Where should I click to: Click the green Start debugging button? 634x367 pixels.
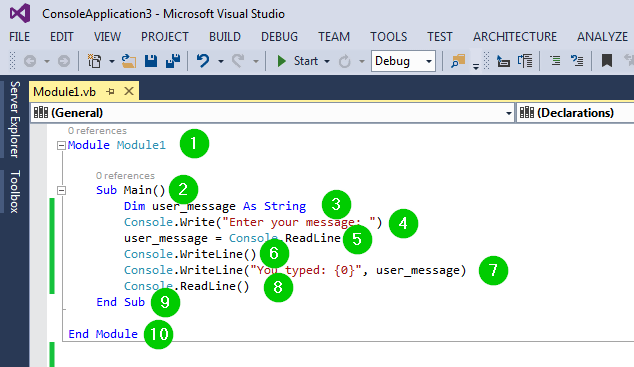tap(298, 61)
